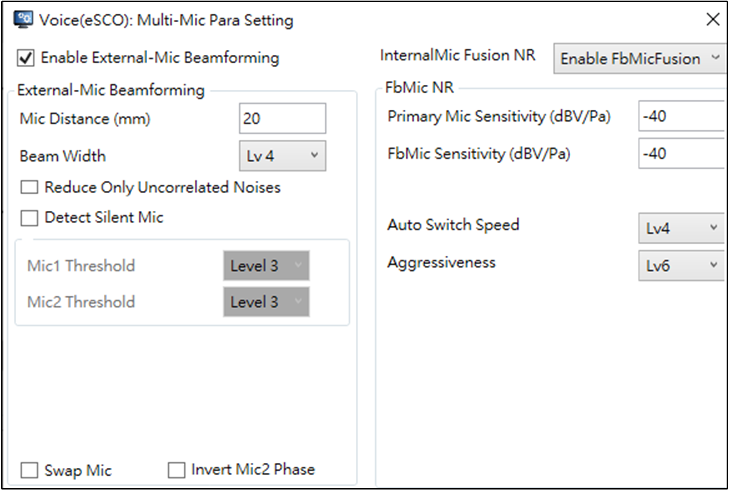
Task: Tick the Detect Silent Mic checkbox
Action: [x=29, y=218]
